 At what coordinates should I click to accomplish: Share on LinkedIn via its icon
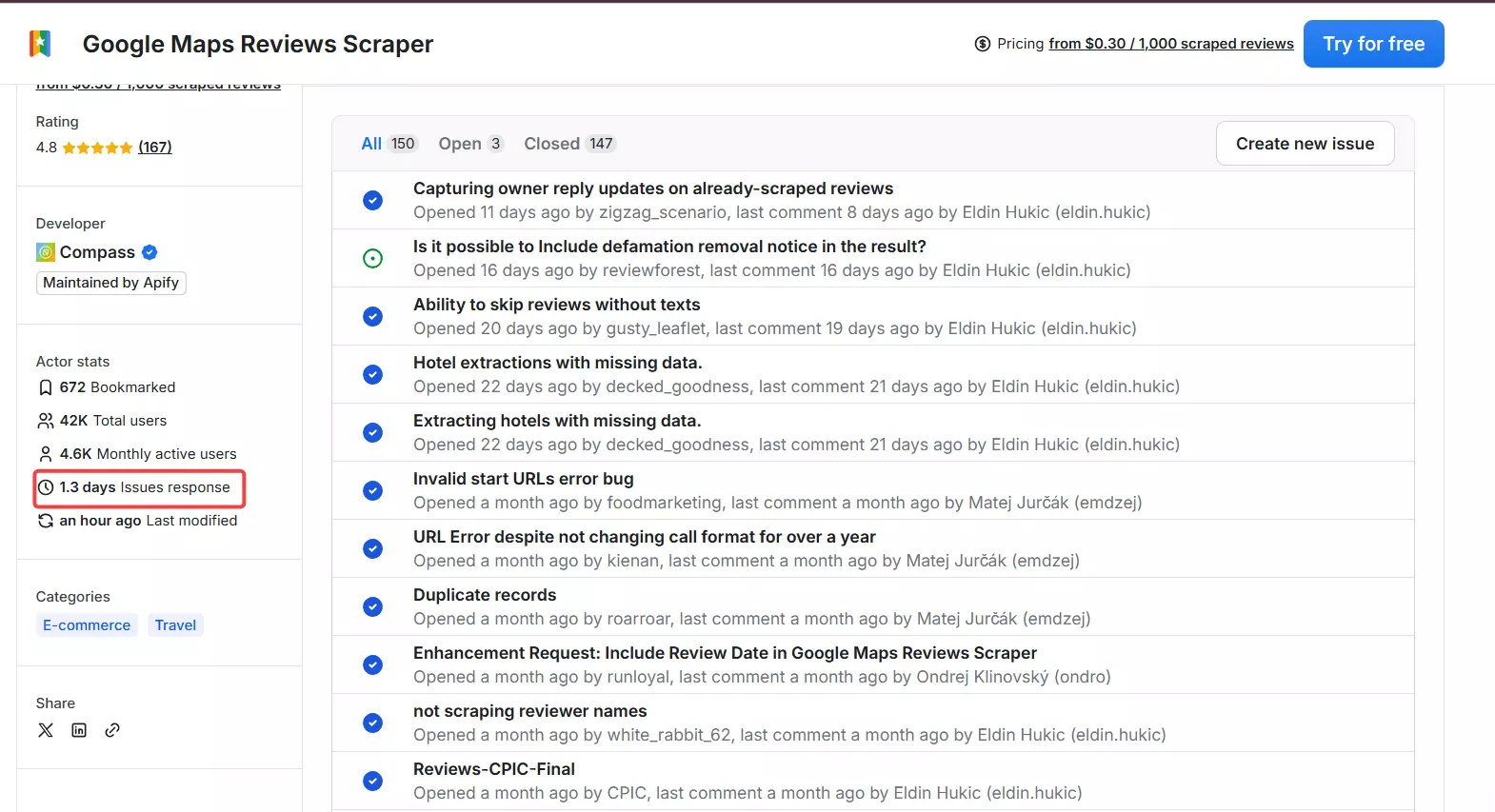[x=79, y=730]
